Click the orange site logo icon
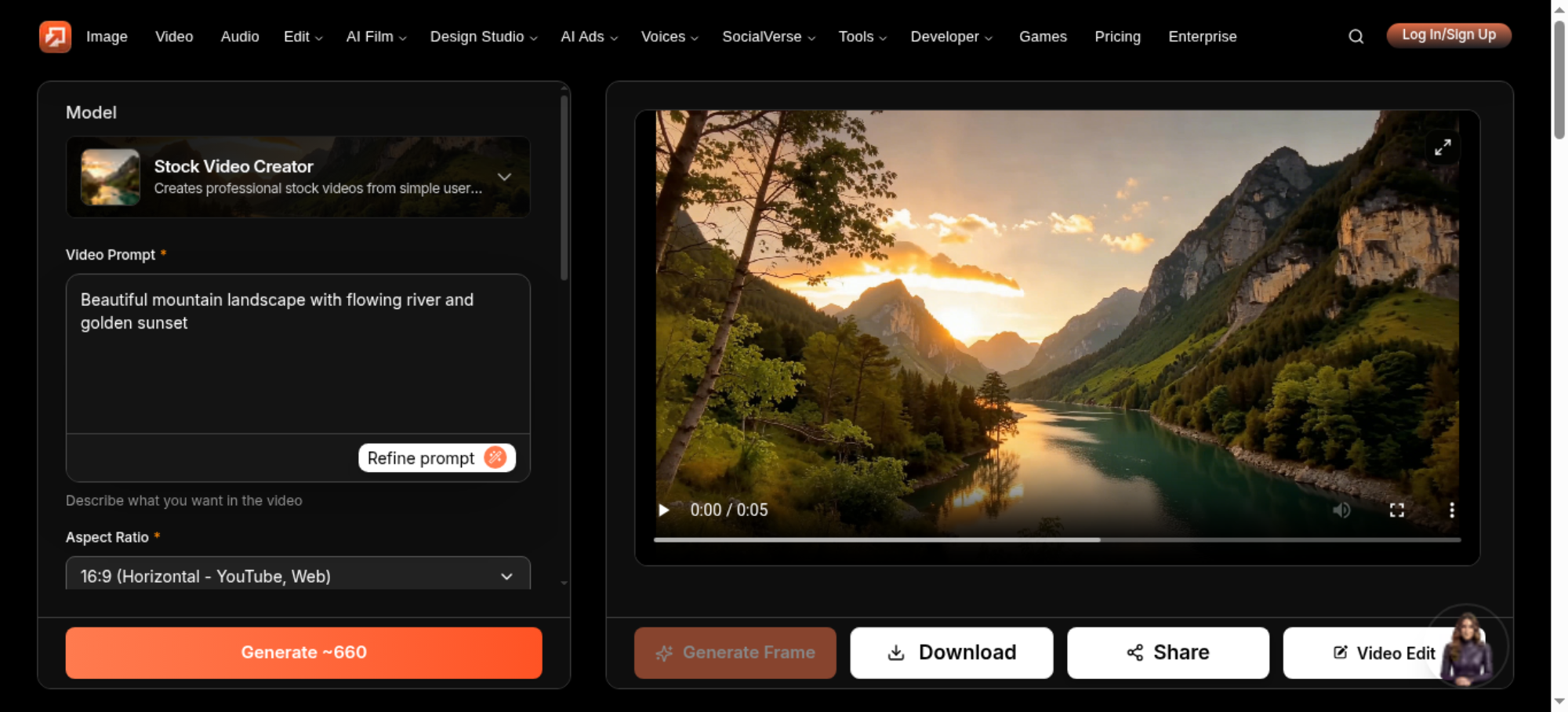This screenshot has height=712, width=1568. point(55,36)
